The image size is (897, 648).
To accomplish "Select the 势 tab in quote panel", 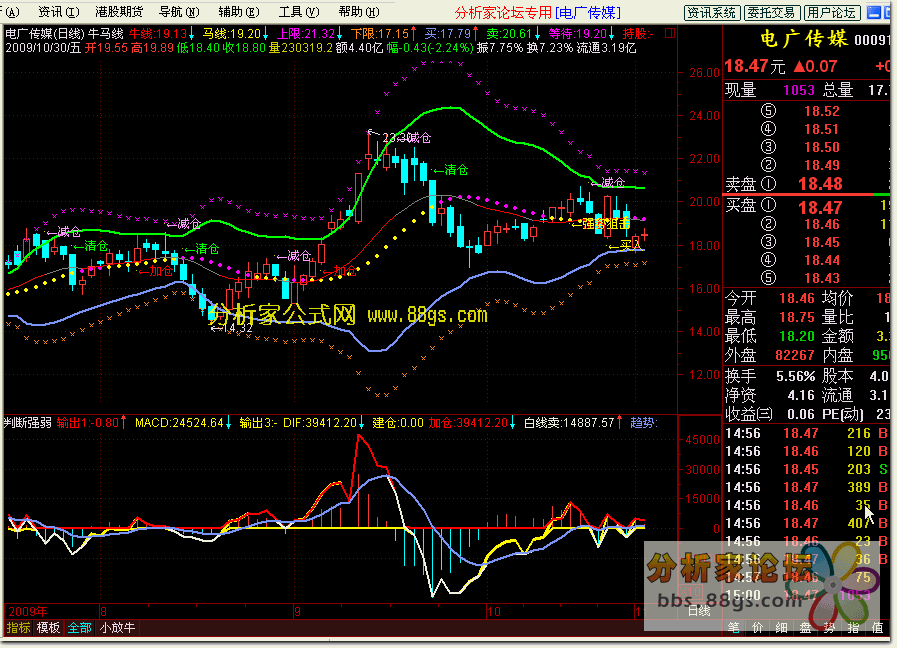I will click(x=829, y=627).
